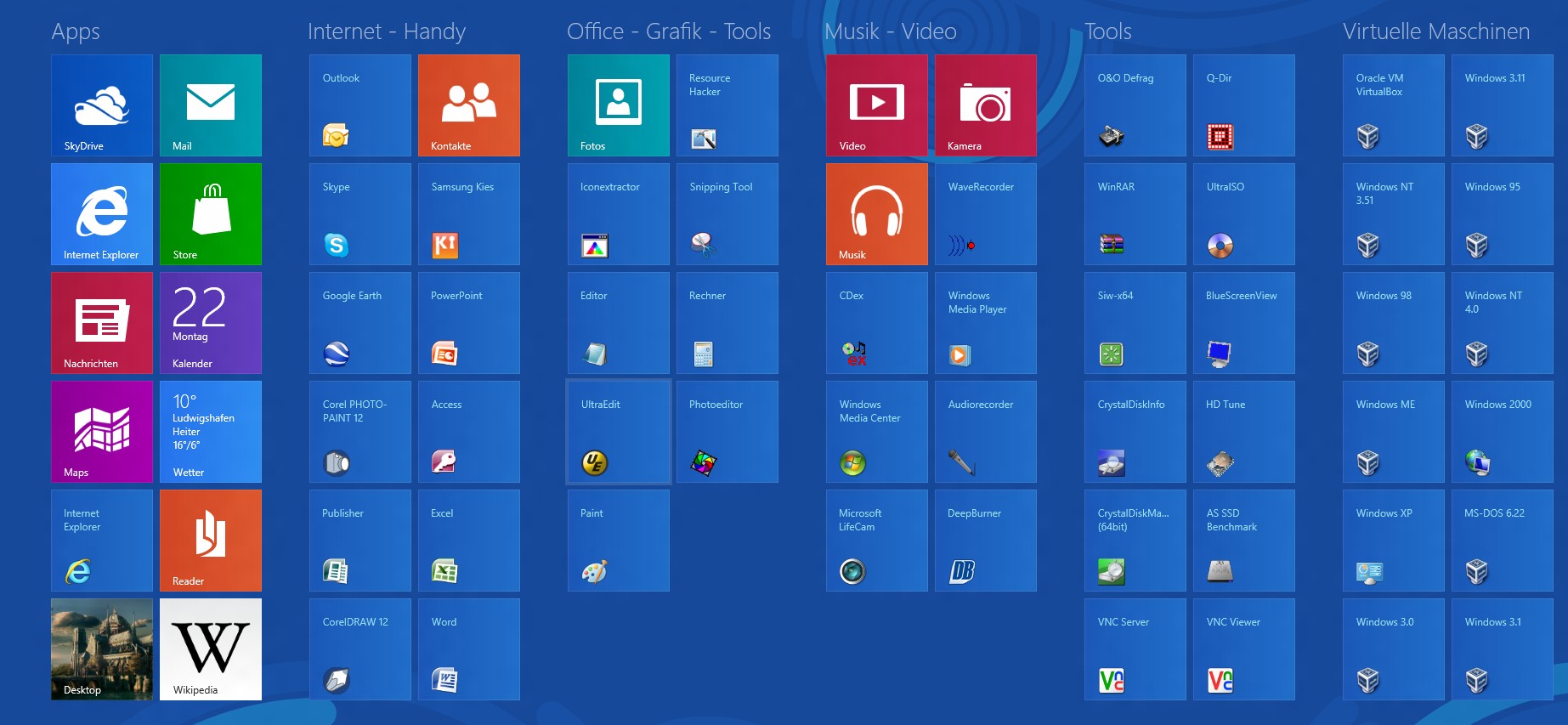Open the Desktop tile with castle picture

point(102,649)
